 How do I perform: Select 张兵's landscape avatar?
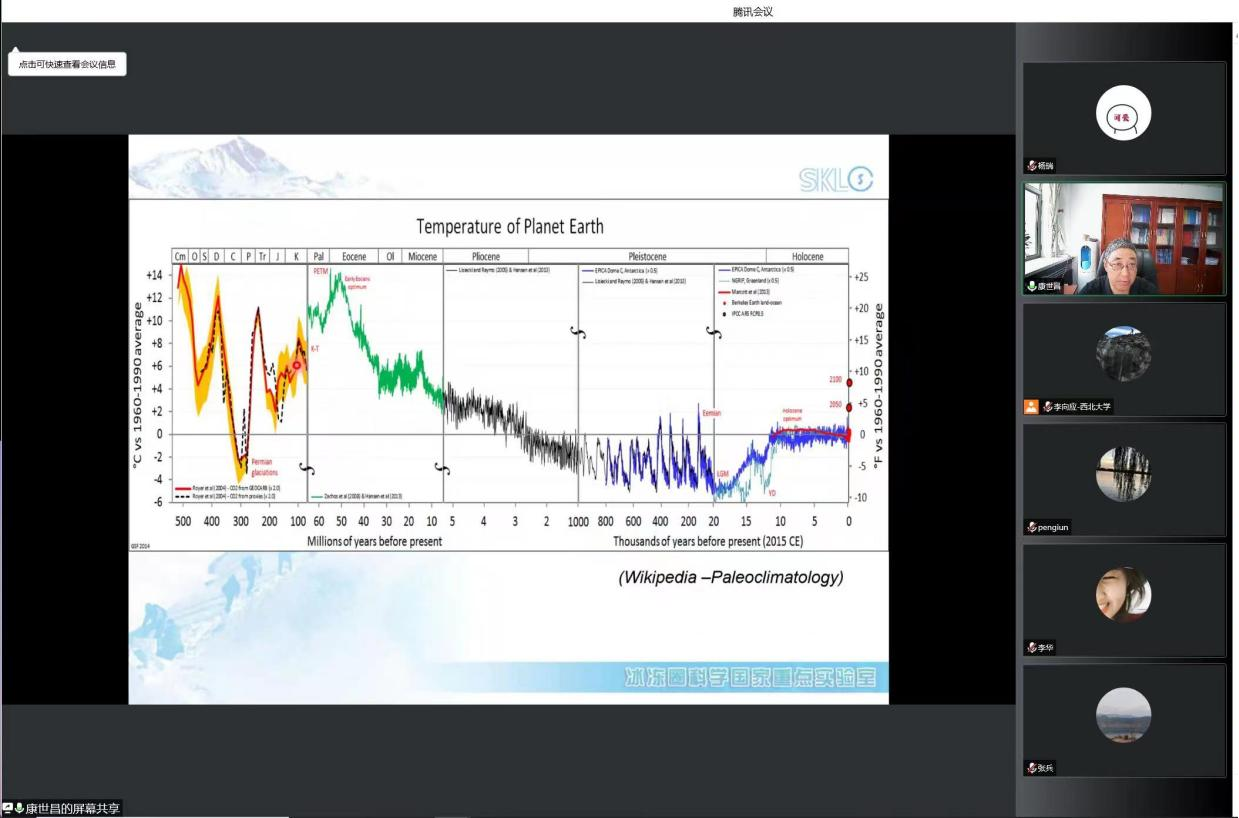(x=1123, y=715)
